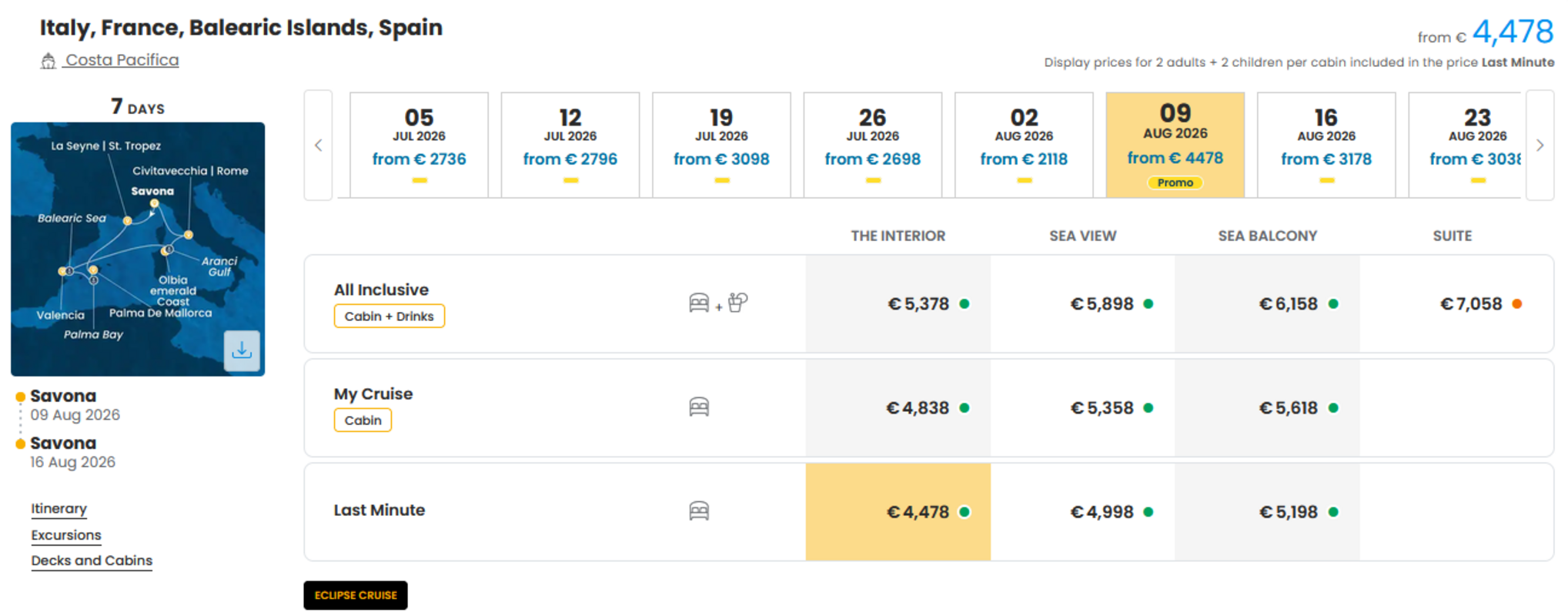Click the My Cruise cabin bed icon
The image size is (1568, 616).
(699, 407)
